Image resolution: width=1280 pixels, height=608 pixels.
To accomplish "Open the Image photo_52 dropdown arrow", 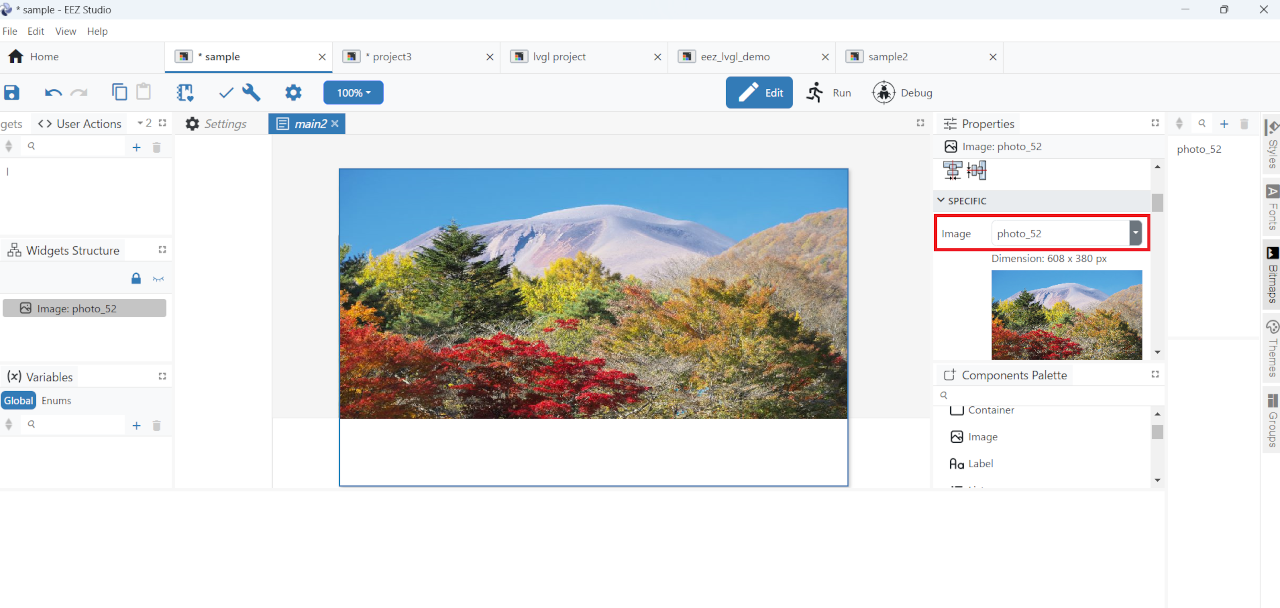I will click(x=1135, y=233).
